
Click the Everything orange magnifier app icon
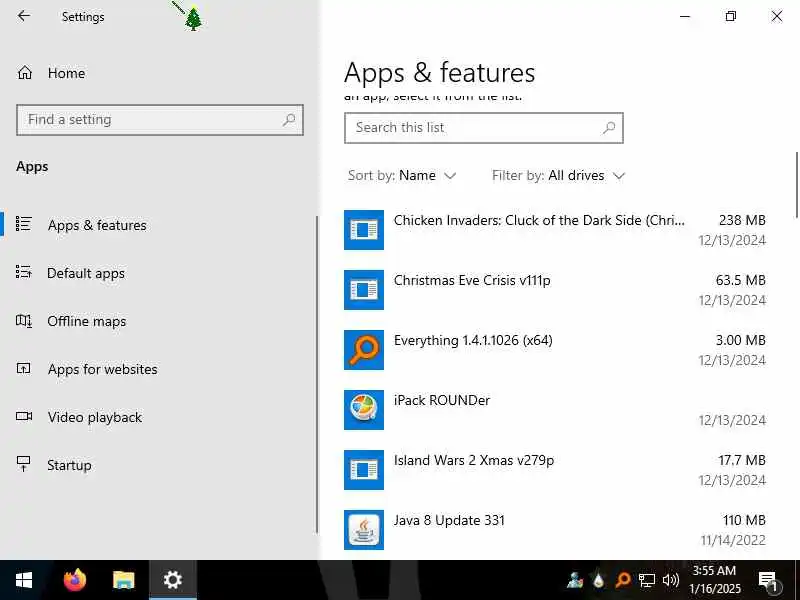tap(364, 350)
